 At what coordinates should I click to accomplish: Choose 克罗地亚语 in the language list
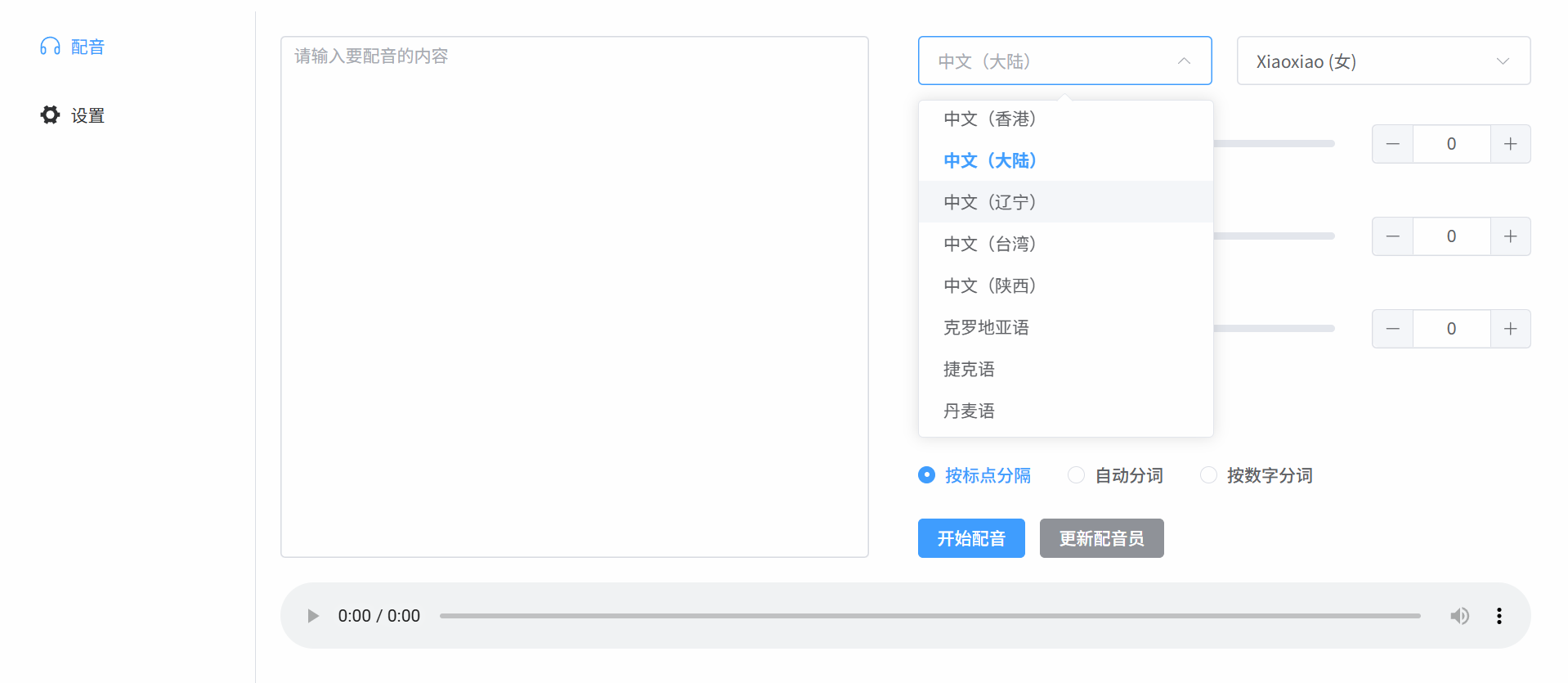pos(1065,327)
